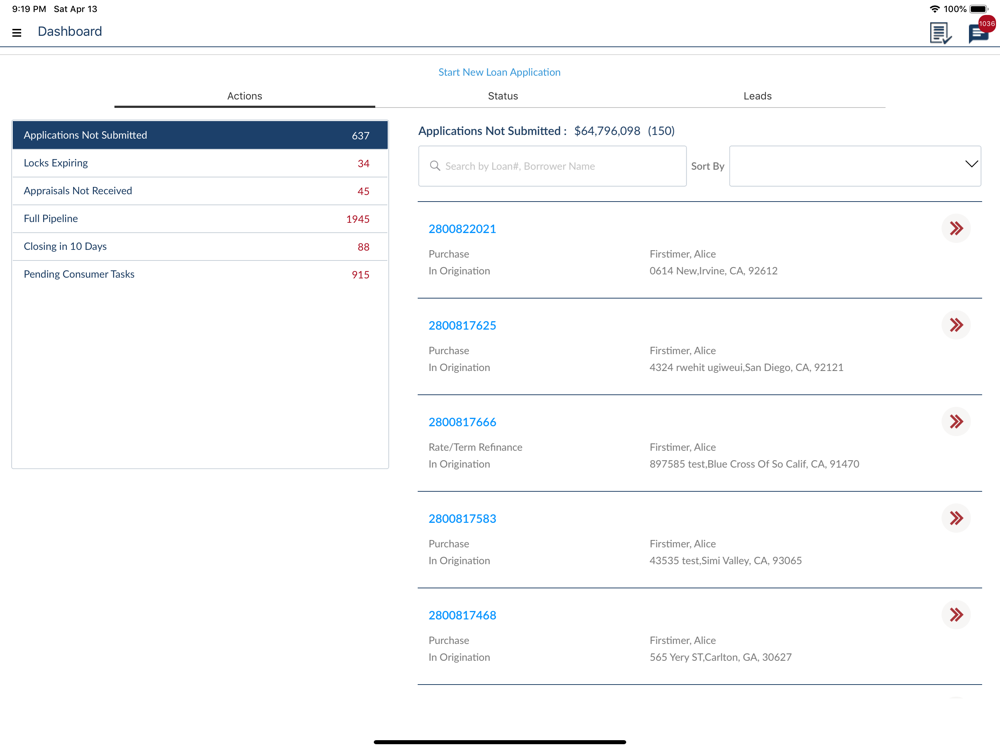Tap double-chevron arrow for loan 2800817625

click(x=956, y=325)
